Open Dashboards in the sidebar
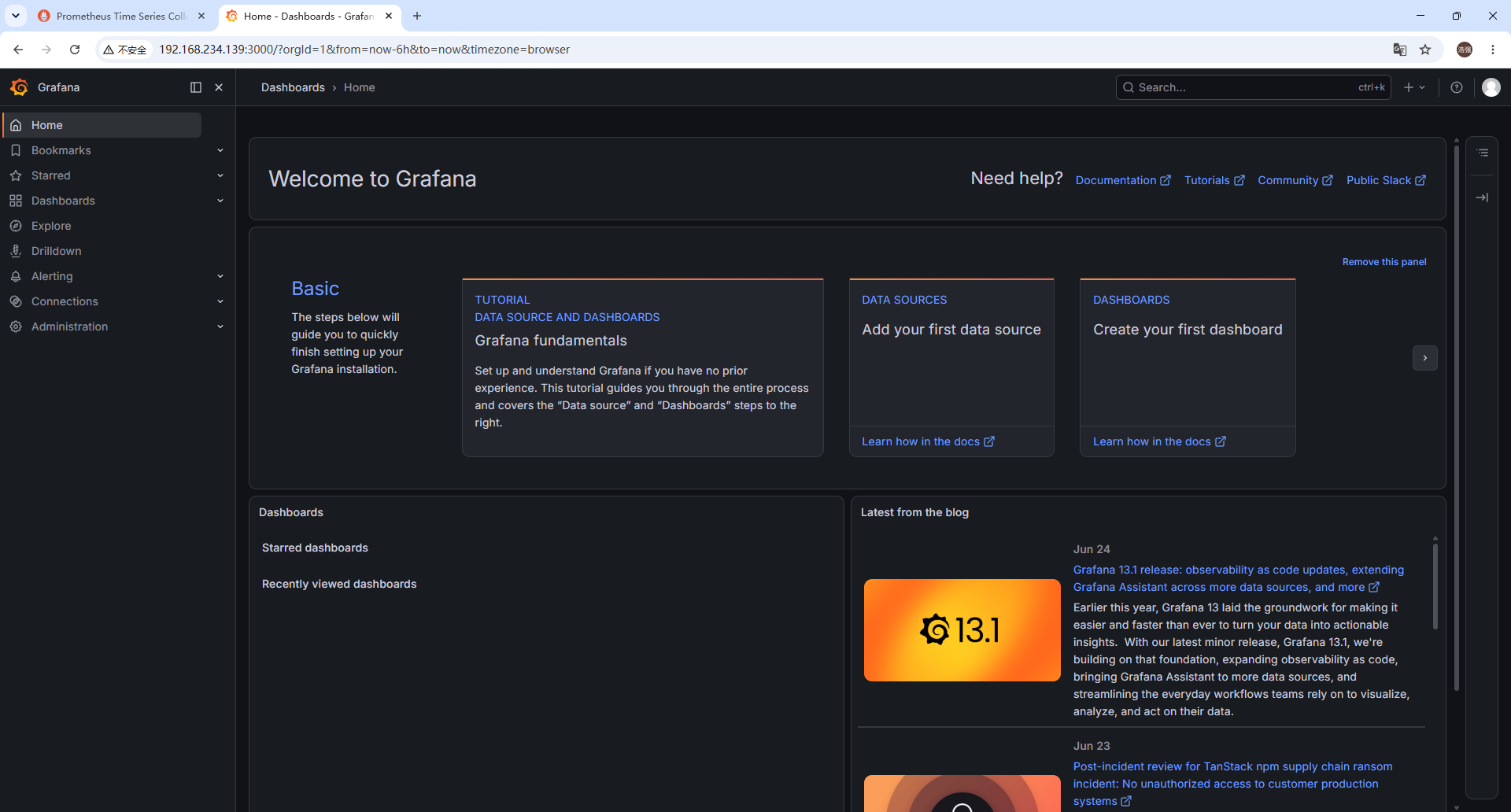The image size is (1511, 812). tap(63, 201)
